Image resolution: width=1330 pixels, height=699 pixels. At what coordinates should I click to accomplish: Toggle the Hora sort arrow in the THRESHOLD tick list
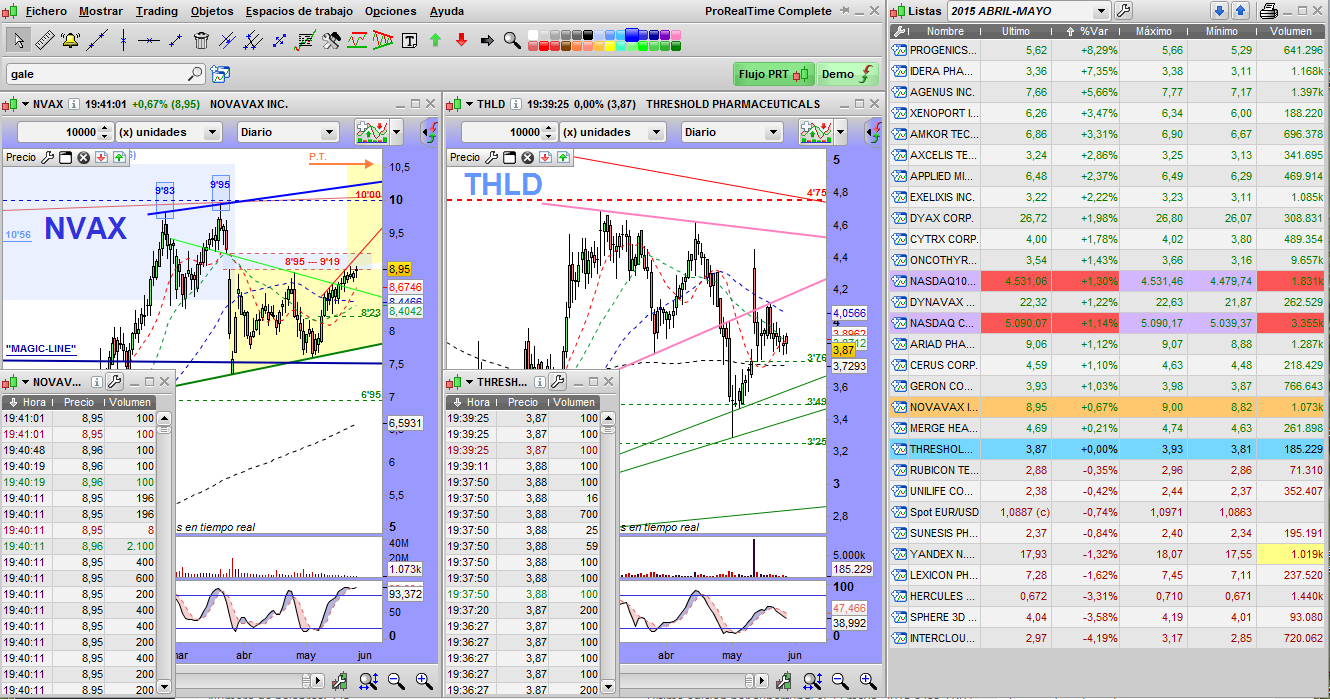(x=458, y=402)
